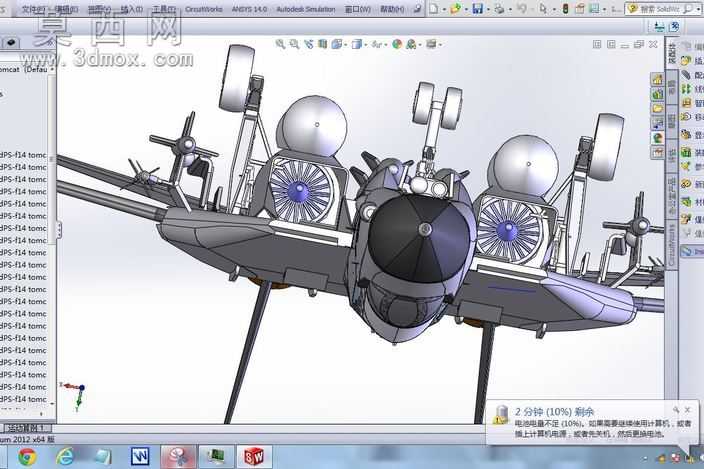Open the 编辑(E) menu
Viewport: 704px width, 469px height.
[x=66, y=9]
